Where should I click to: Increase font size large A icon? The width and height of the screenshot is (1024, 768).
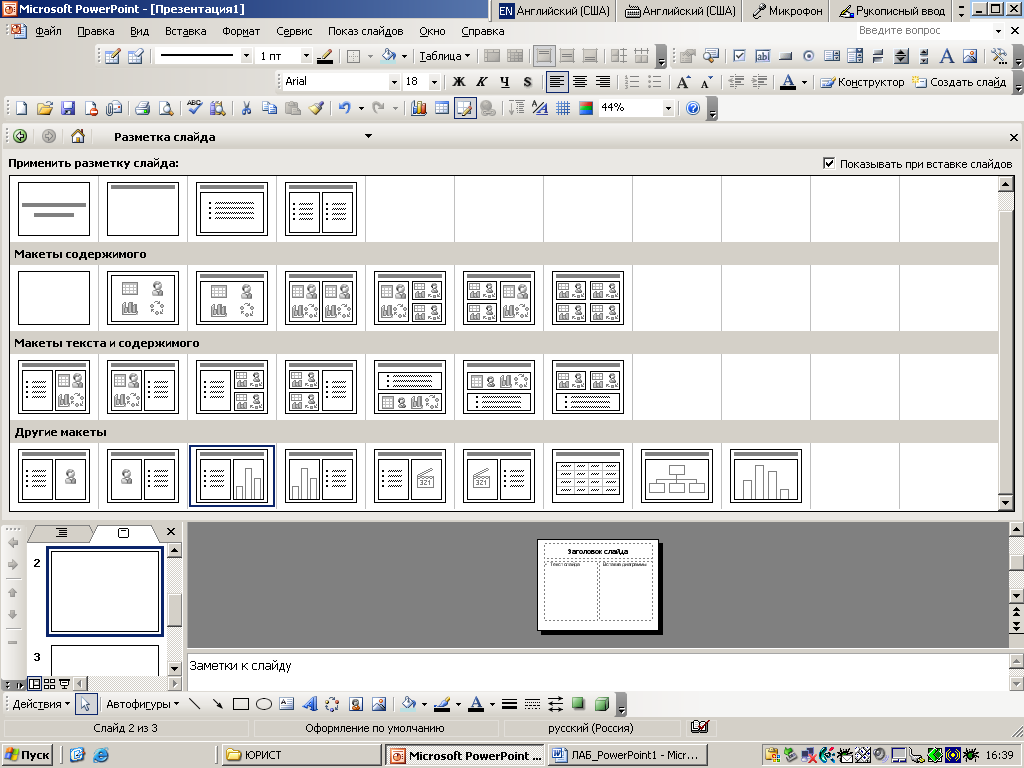pyautogui.click(x=683, y=82)
